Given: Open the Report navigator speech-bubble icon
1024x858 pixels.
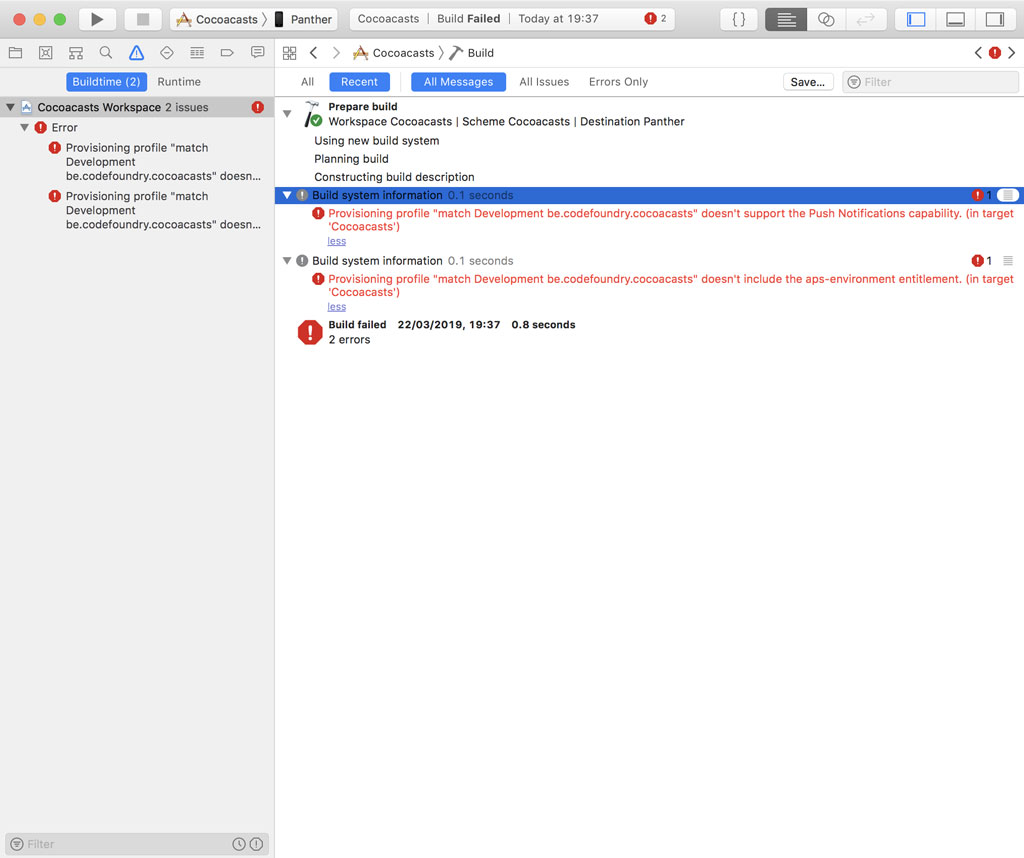Looking at the screenshot, I should pyautogui.click(x=257, y=53).
